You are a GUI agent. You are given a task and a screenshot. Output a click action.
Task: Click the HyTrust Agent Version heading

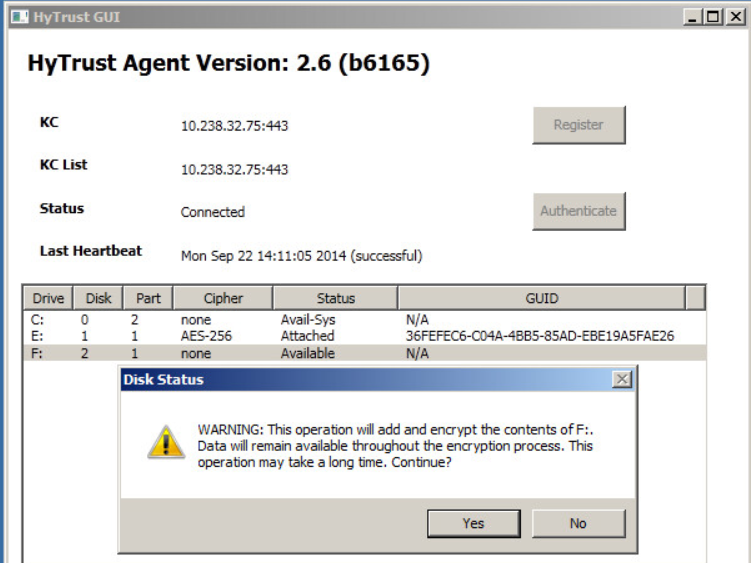229,63
